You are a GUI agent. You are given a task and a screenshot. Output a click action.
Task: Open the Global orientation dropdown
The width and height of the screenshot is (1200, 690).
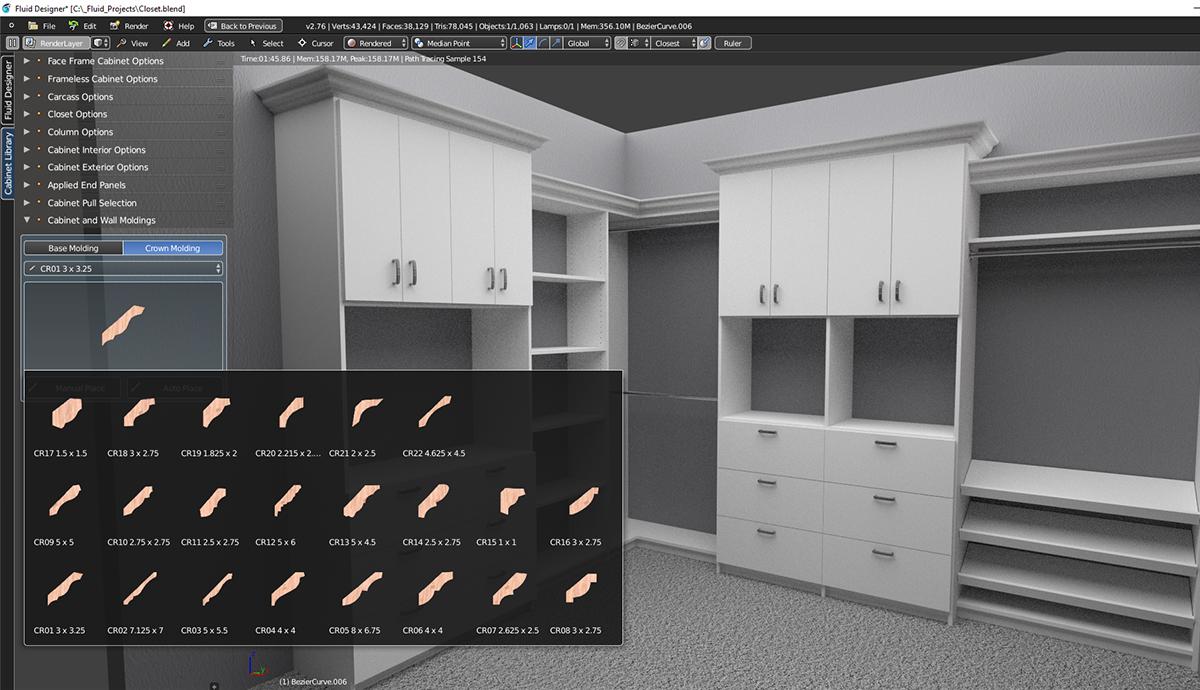(586, 43)
